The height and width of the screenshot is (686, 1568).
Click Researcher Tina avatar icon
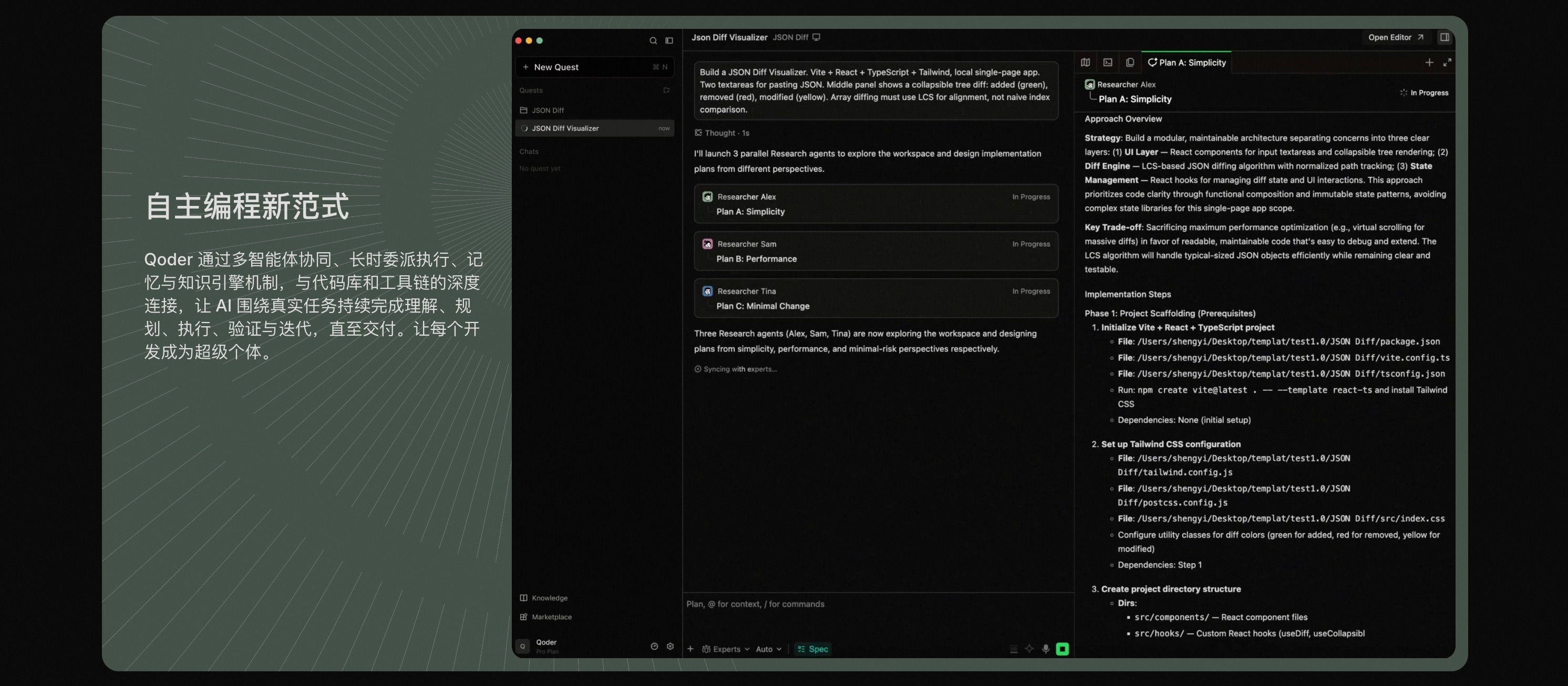click(707, 291)
